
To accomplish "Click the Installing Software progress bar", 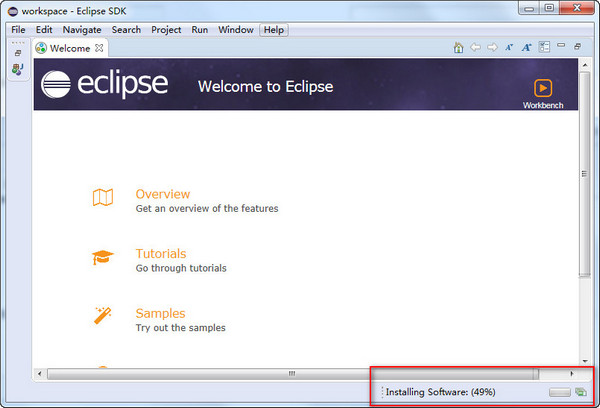I will tap(559, 392).
